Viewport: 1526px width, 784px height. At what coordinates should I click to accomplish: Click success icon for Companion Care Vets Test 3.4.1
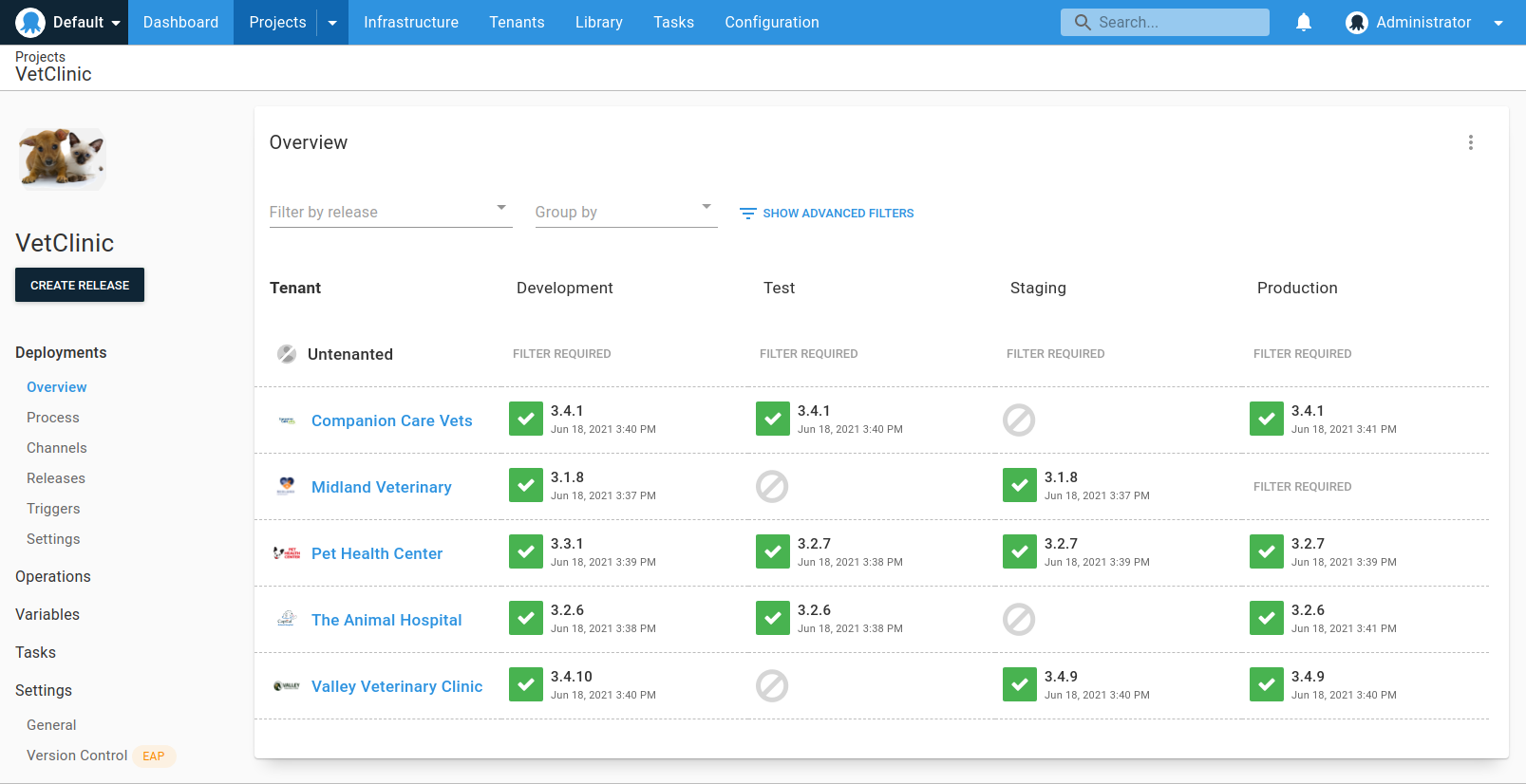[773, 419]
